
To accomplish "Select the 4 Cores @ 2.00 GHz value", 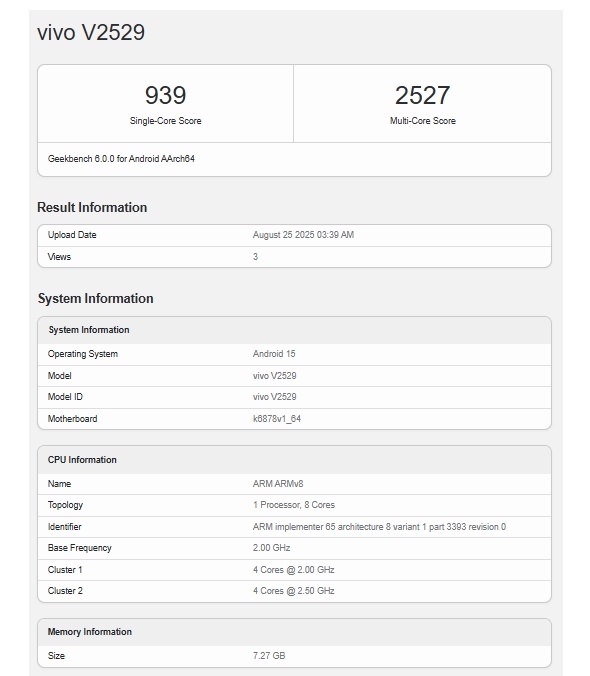I will (293, 570).
